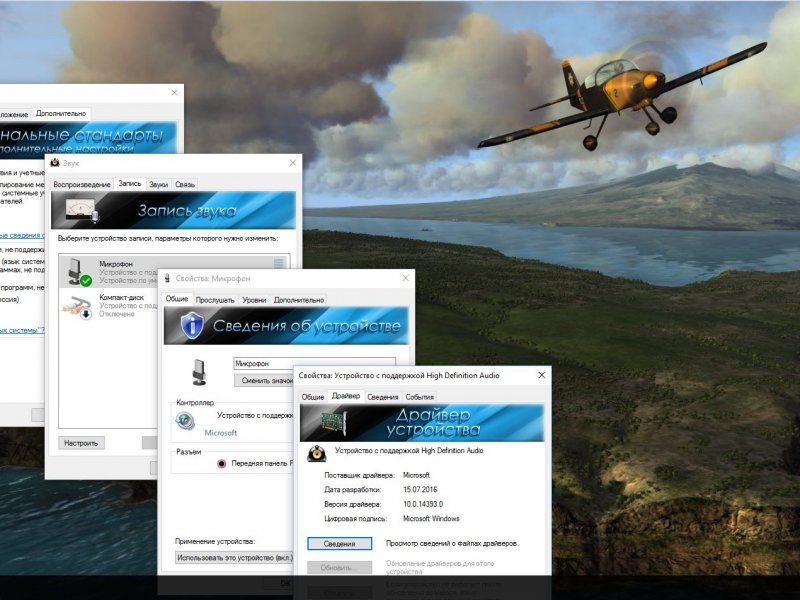Close the Звук window

click(292, 163)
